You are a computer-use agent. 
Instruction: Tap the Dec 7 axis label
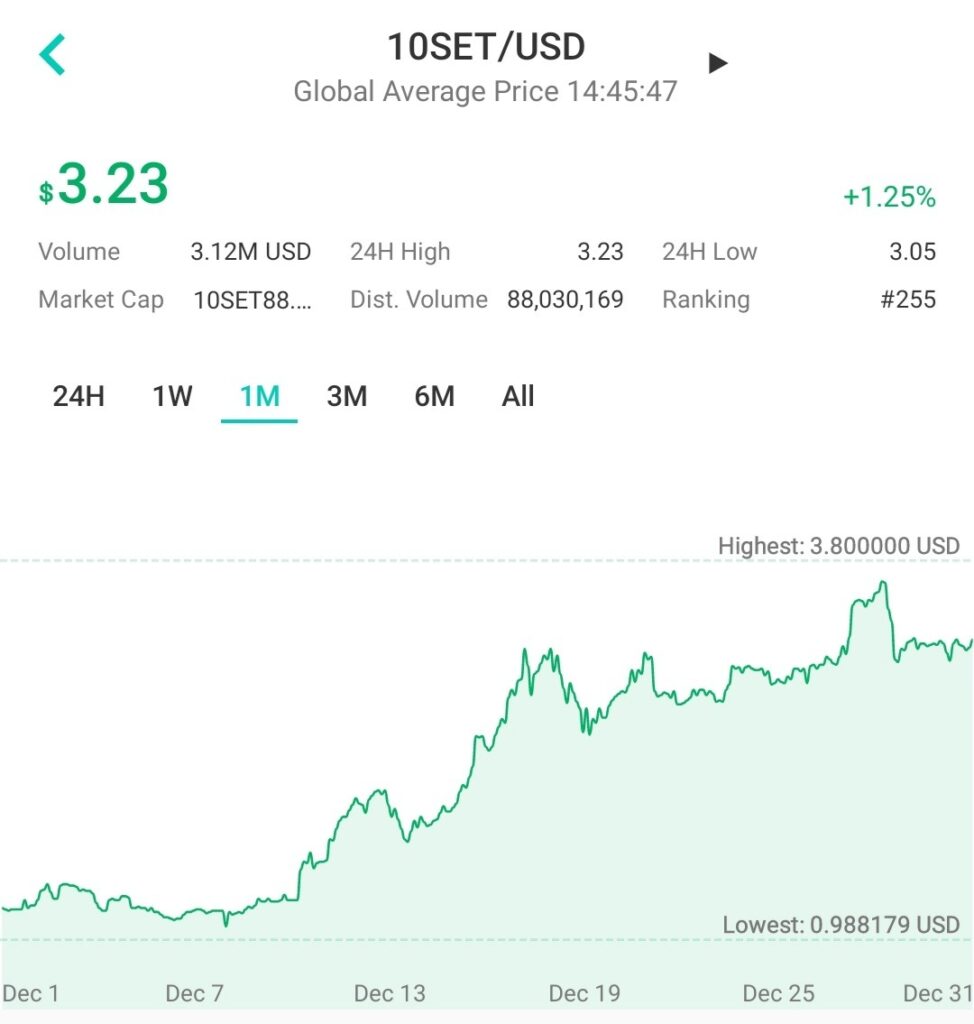coord(194,993)
